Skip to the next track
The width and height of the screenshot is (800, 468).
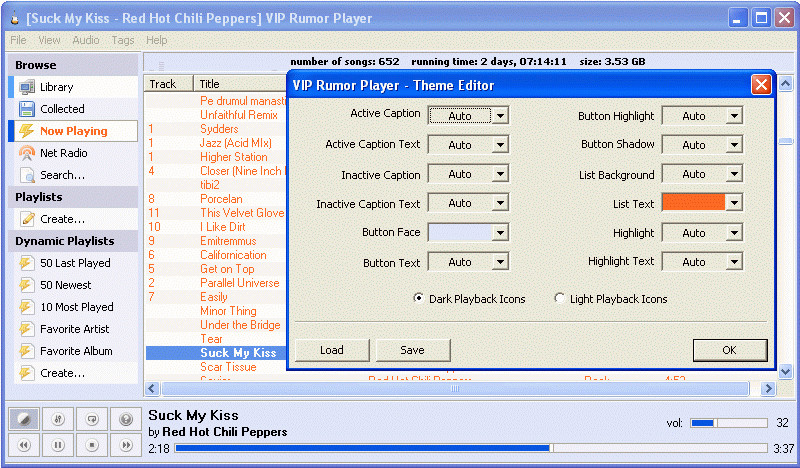click(x=126, y=445)
